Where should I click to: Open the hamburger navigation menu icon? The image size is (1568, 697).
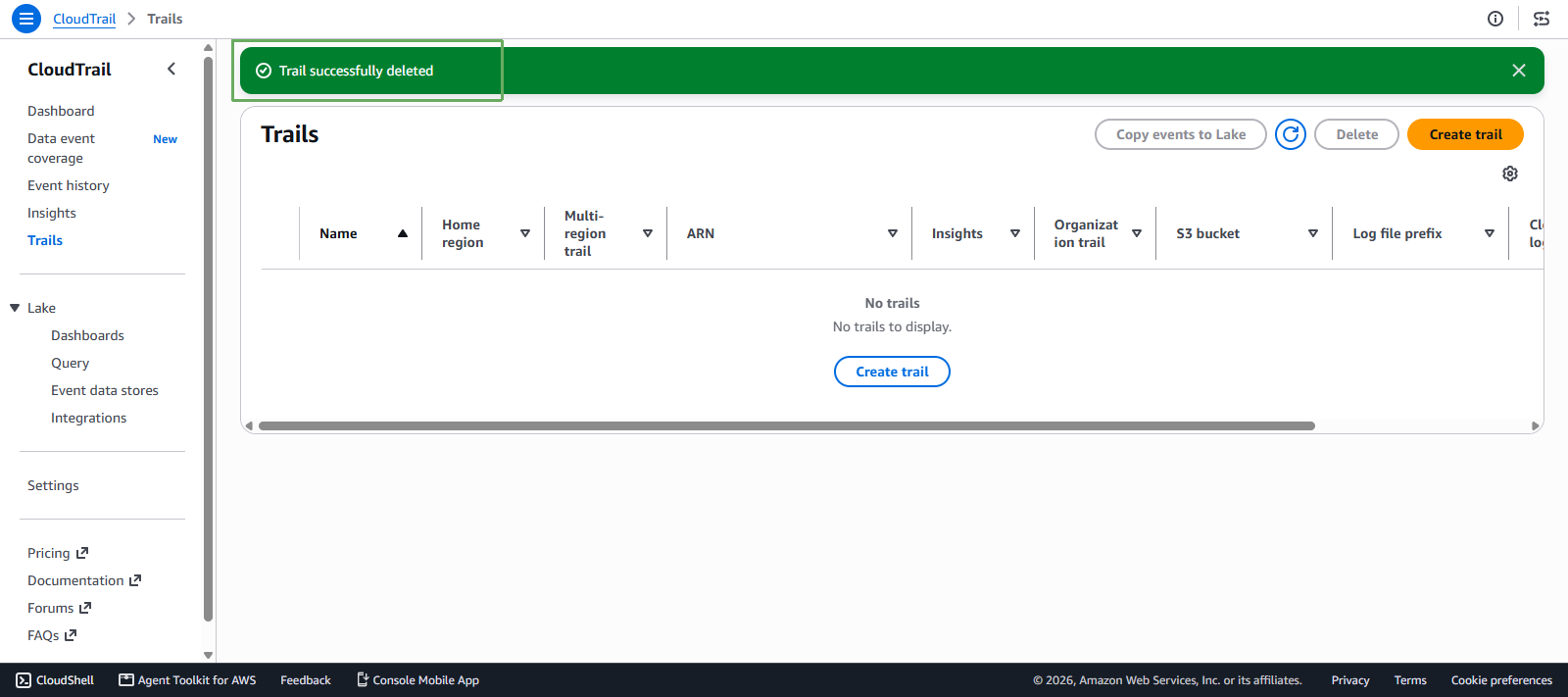click(x=26, y=19)
